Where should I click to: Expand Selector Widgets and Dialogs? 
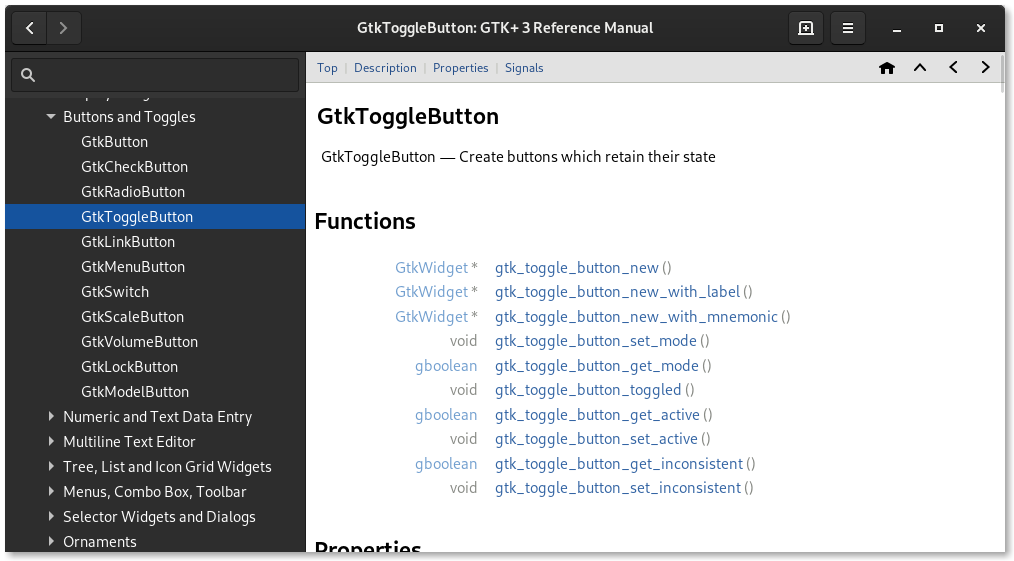pyautogui.click(x=51, y=517)
